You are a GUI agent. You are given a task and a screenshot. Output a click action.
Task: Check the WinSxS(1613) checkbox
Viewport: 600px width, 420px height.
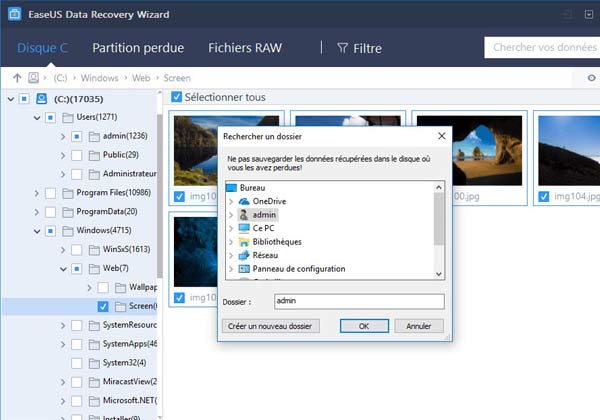(x=77, y=250)
